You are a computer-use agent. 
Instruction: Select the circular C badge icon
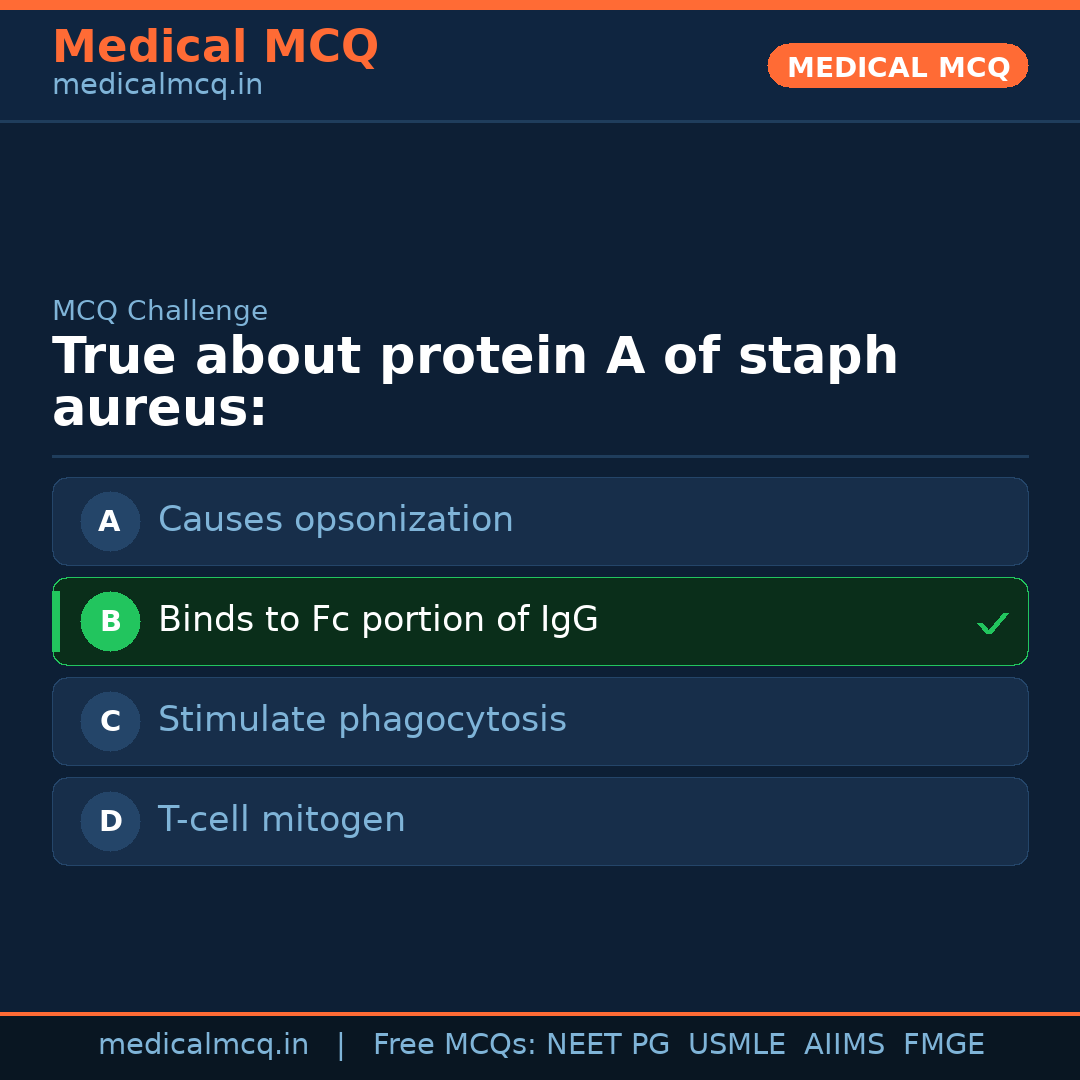110,721
